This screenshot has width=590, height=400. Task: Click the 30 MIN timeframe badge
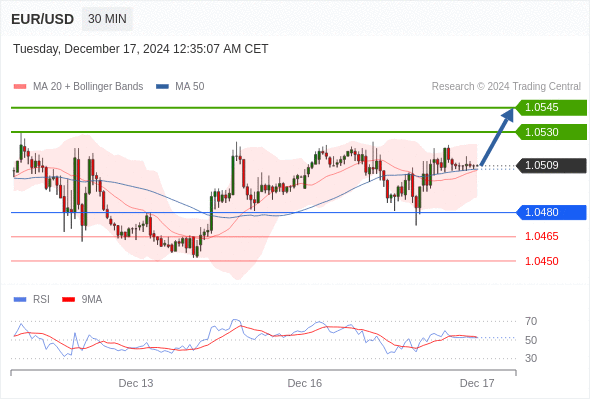pos(107,19)
